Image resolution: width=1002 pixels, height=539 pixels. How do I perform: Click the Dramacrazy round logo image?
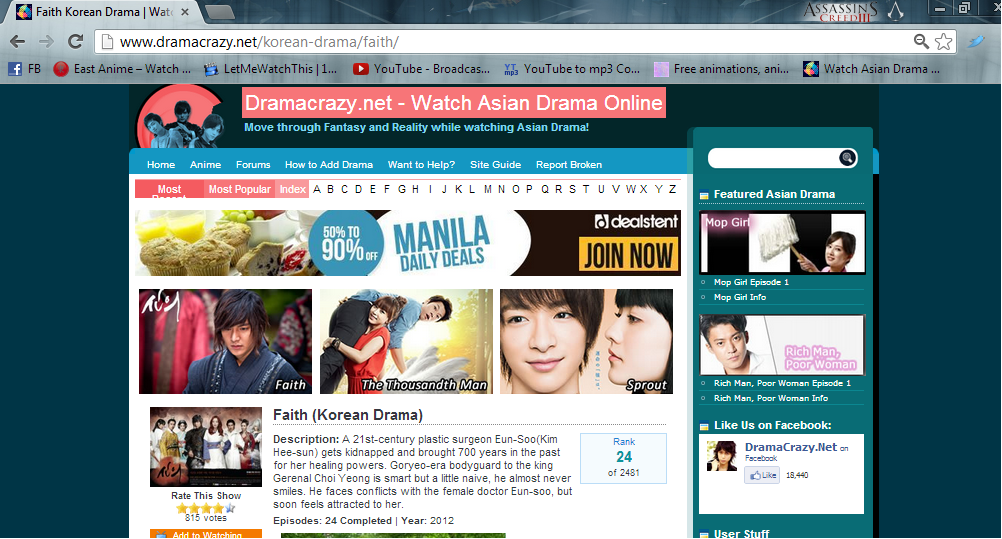tap(181, 118)
